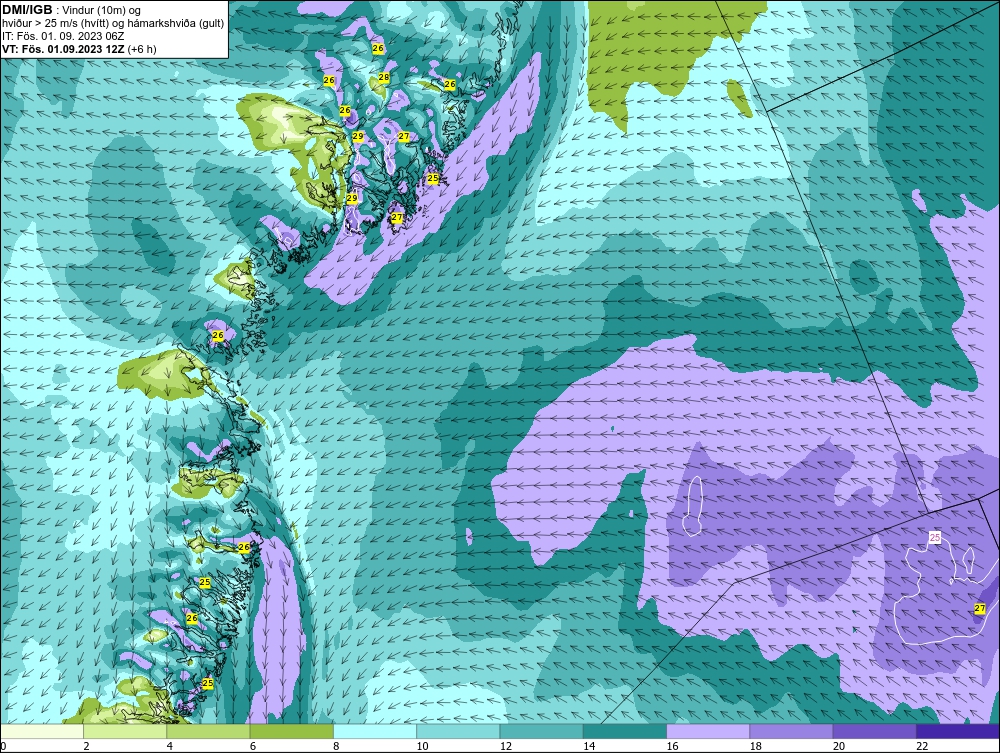Click legend scale value 18

point(756,747)
